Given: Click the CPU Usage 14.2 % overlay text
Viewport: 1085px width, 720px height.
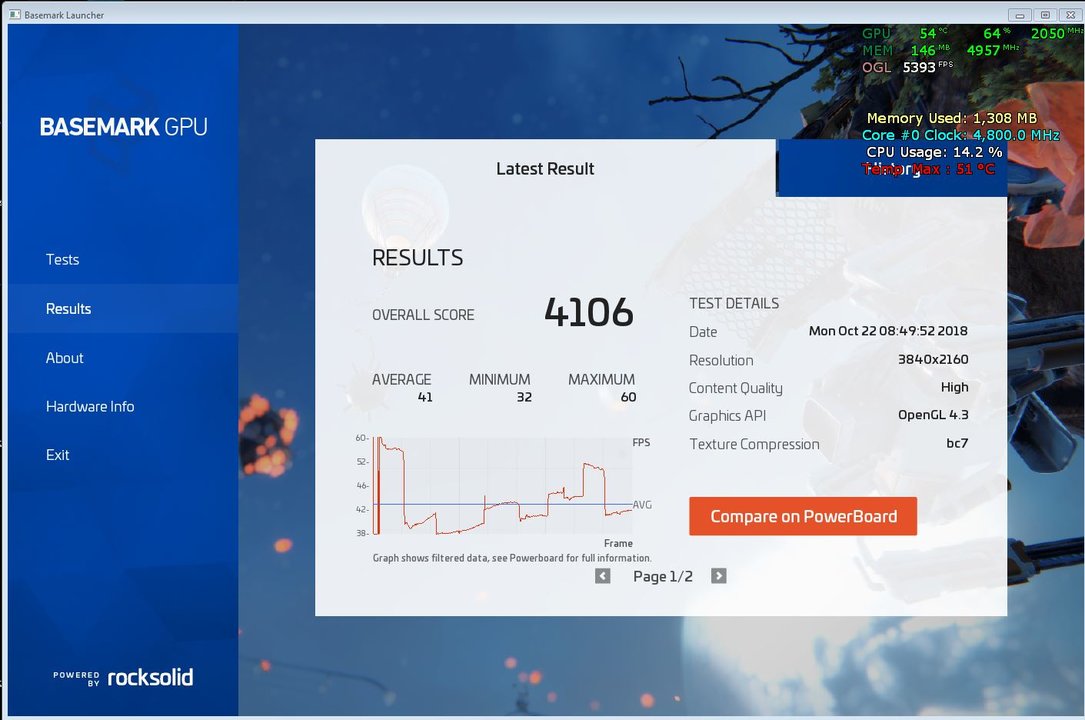Looking at the screenshot, I should pyautogui.click(x=933, y=152).
